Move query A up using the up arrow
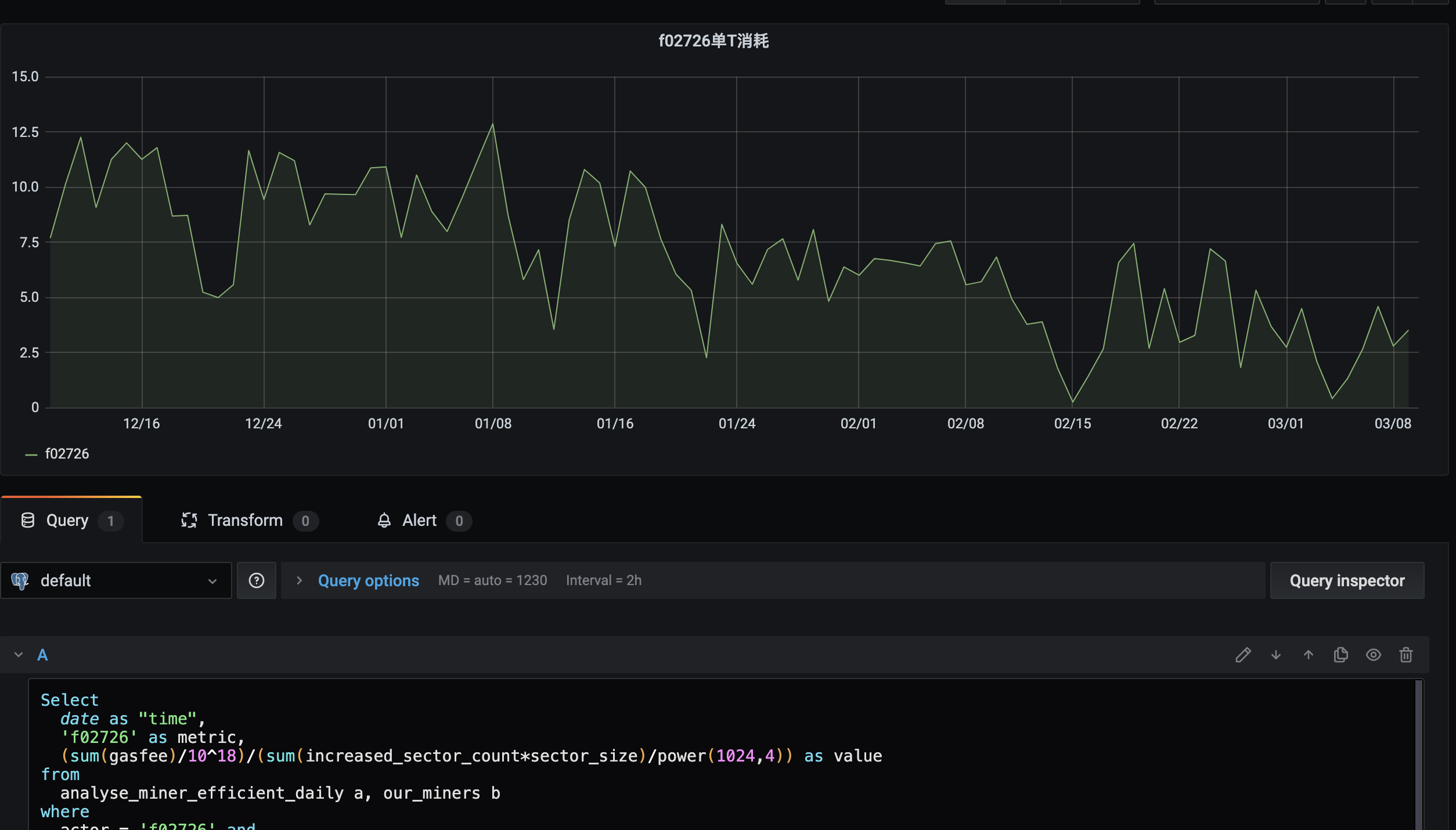 click(1308, 655)
